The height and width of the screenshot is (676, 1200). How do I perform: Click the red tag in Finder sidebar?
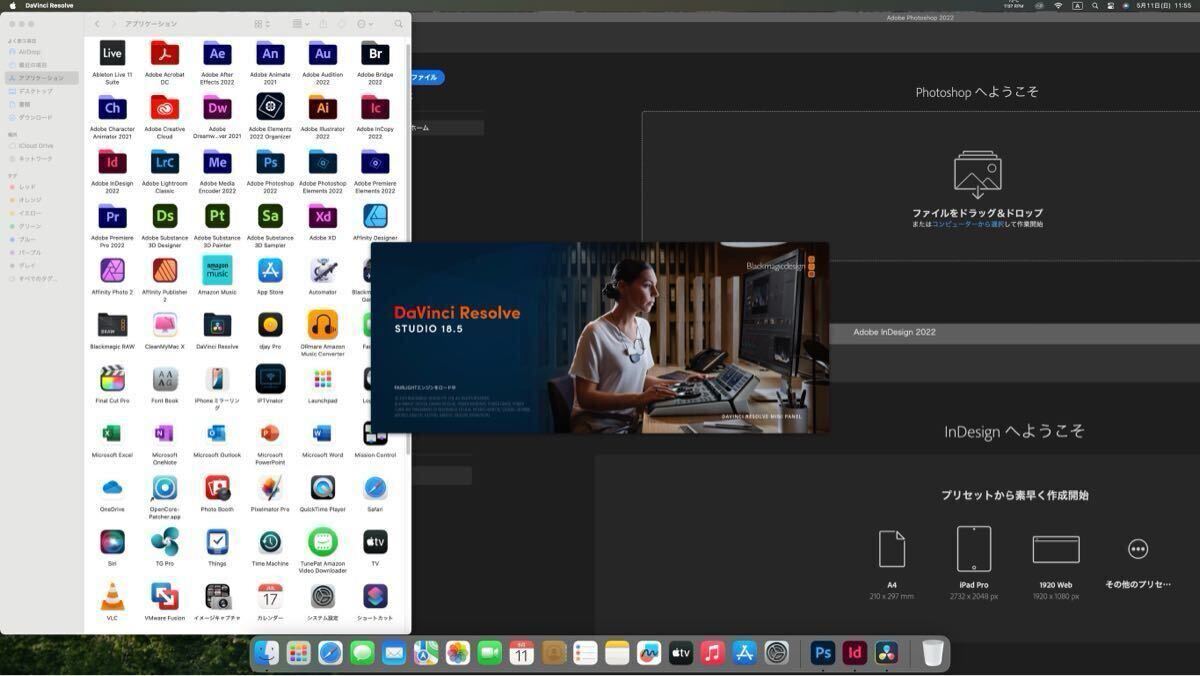[x=27, y=187]
